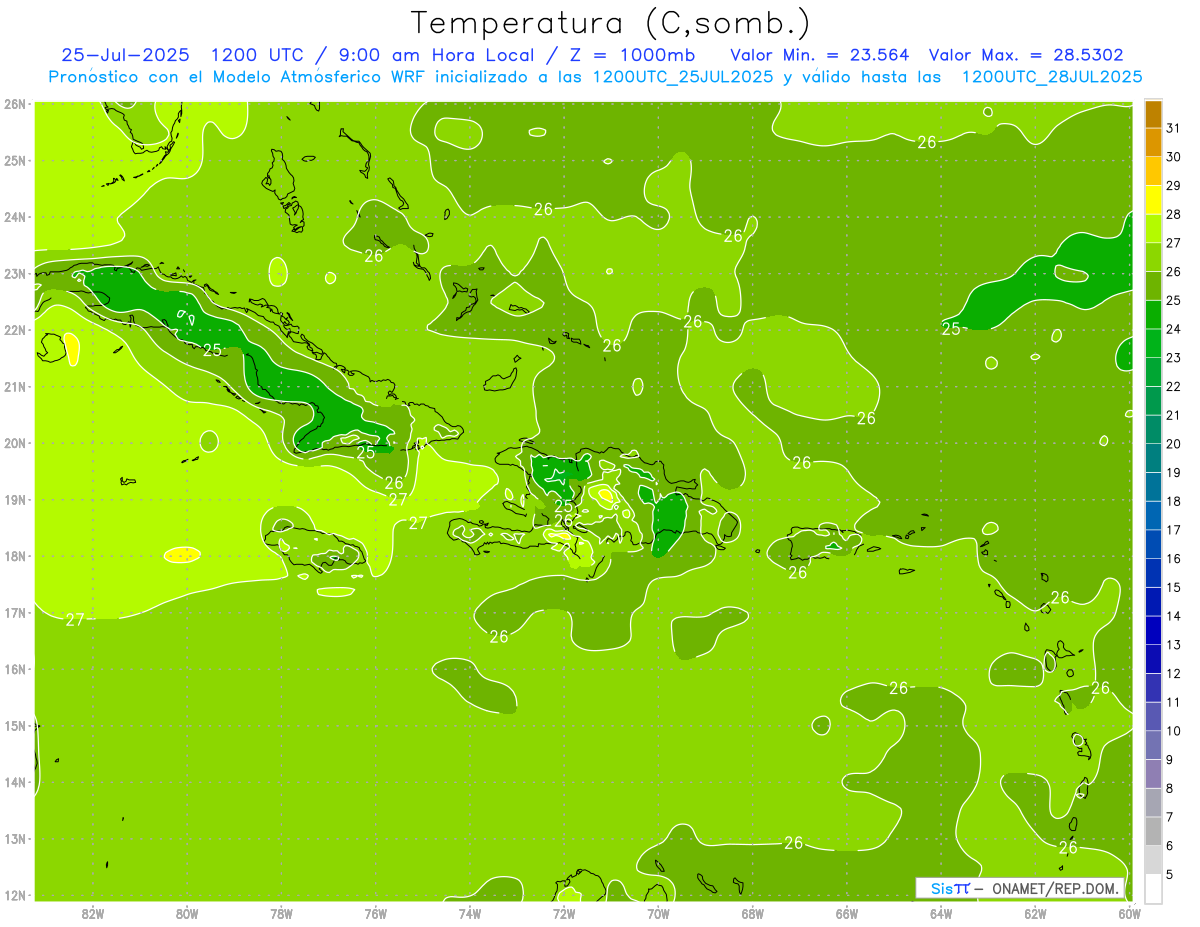Click the purple swatch between 9 and 10

[1153, 746]
